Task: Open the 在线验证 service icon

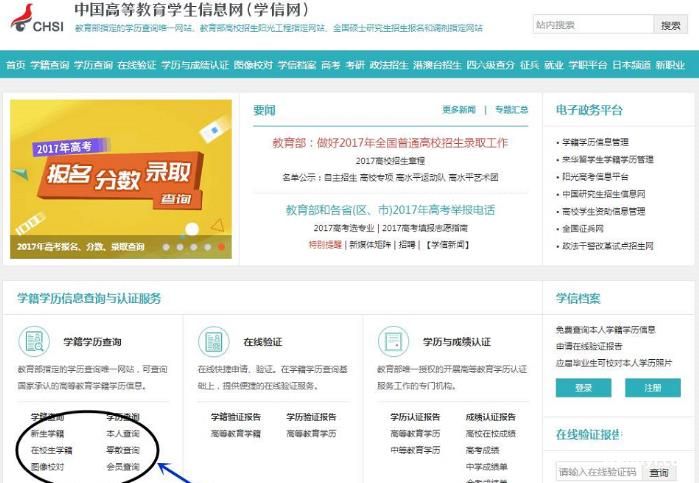Action: 214,342
